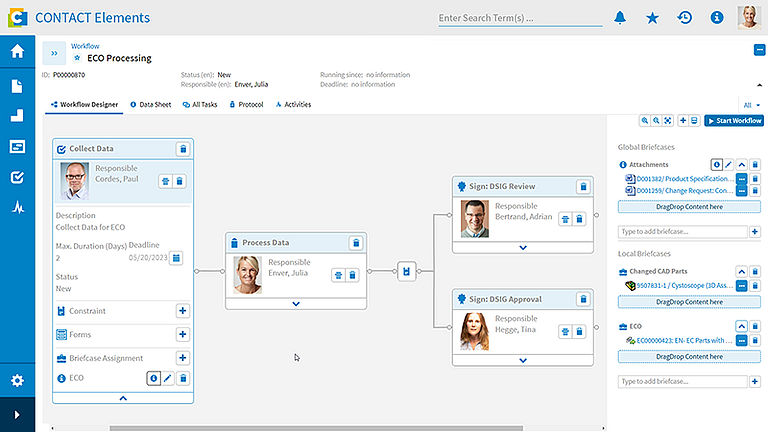The width and height of the screenshot is (768, 432).
Task: Toggle ECO Processing favorite star
Action: 77,58
